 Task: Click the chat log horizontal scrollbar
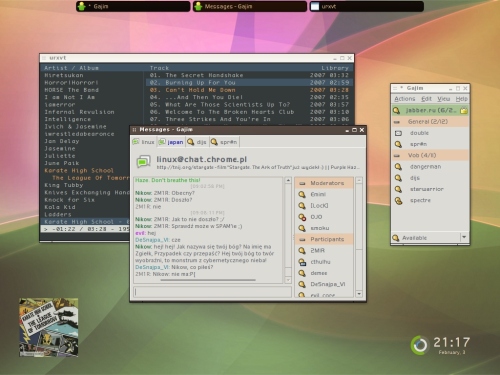(x=208, y=280)
